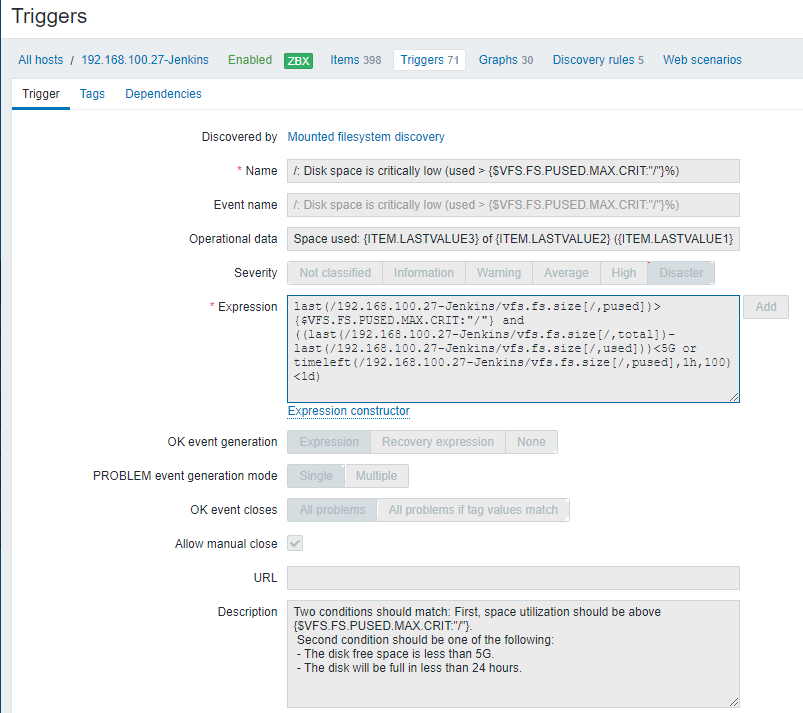The height and width of the screenshot is (713, 803).
Task: Set OK event generation to None
Action: [531, 442]
